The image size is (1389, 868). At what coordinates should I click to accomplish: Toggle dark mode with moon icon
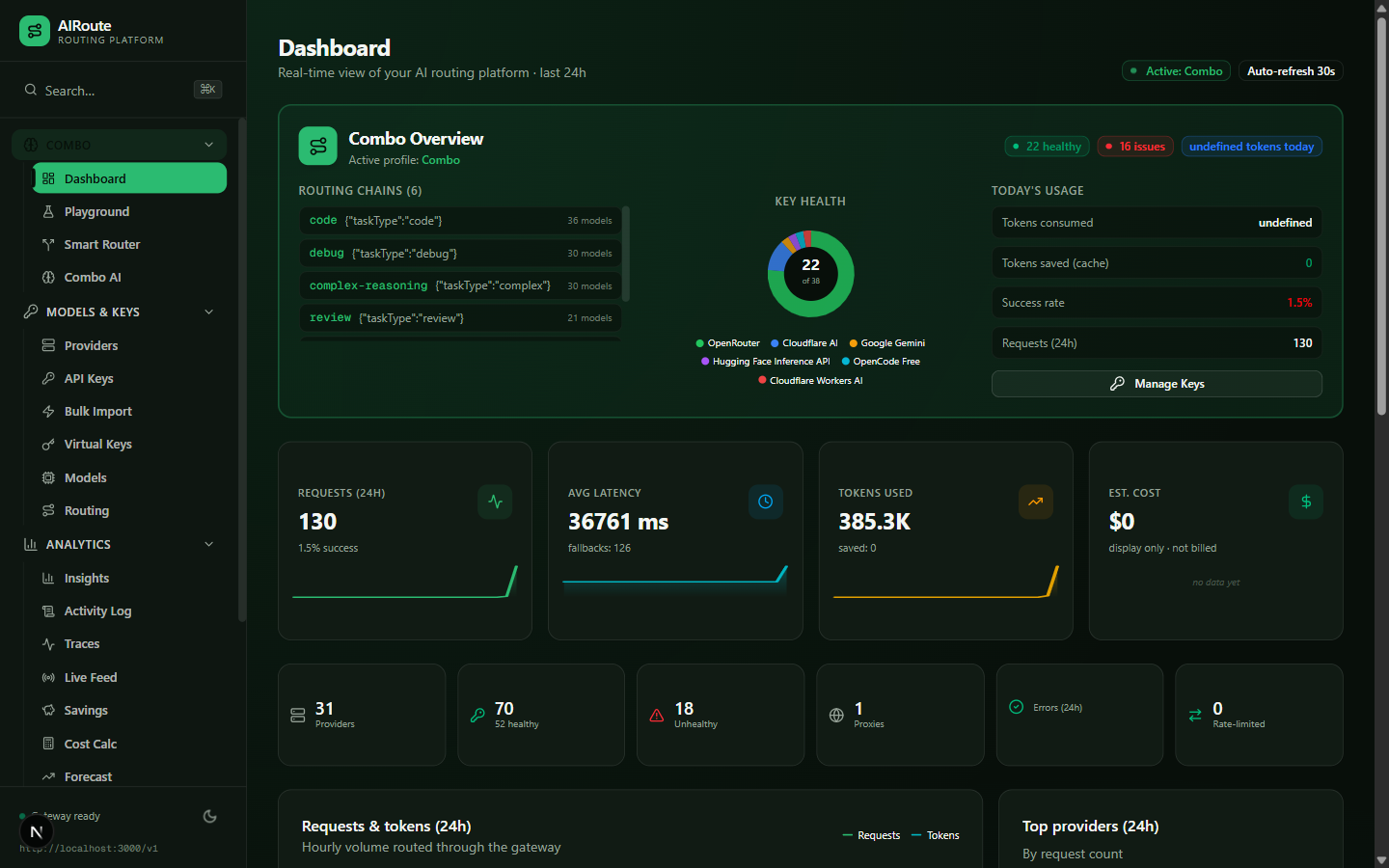coord(209,816)
